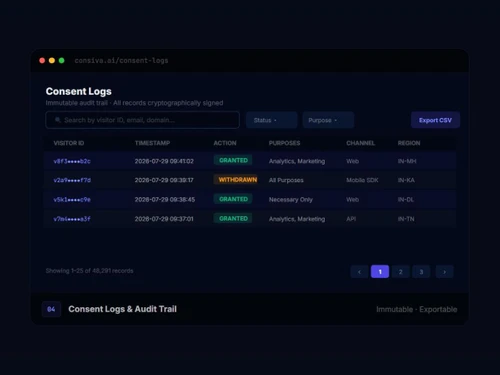Click the search magnifier icon
This screenshot has width=500, height=375.
tap(58, 120)
